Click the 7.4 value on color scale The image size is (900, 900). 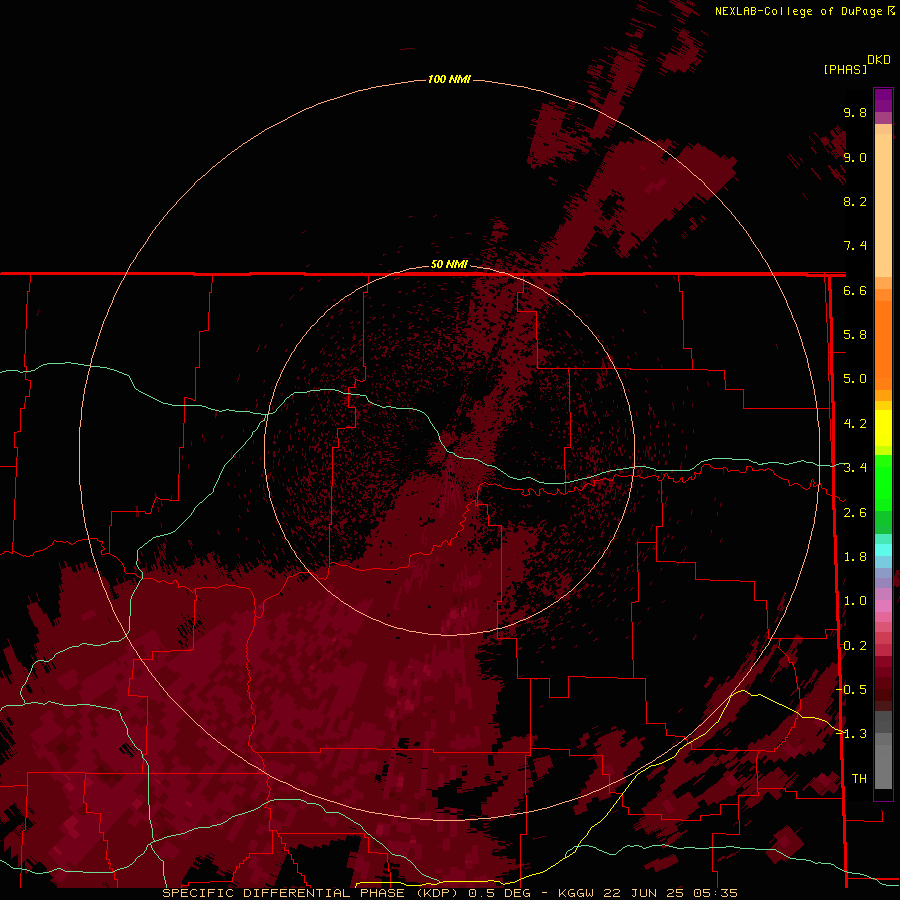click(x=855, y=246)
